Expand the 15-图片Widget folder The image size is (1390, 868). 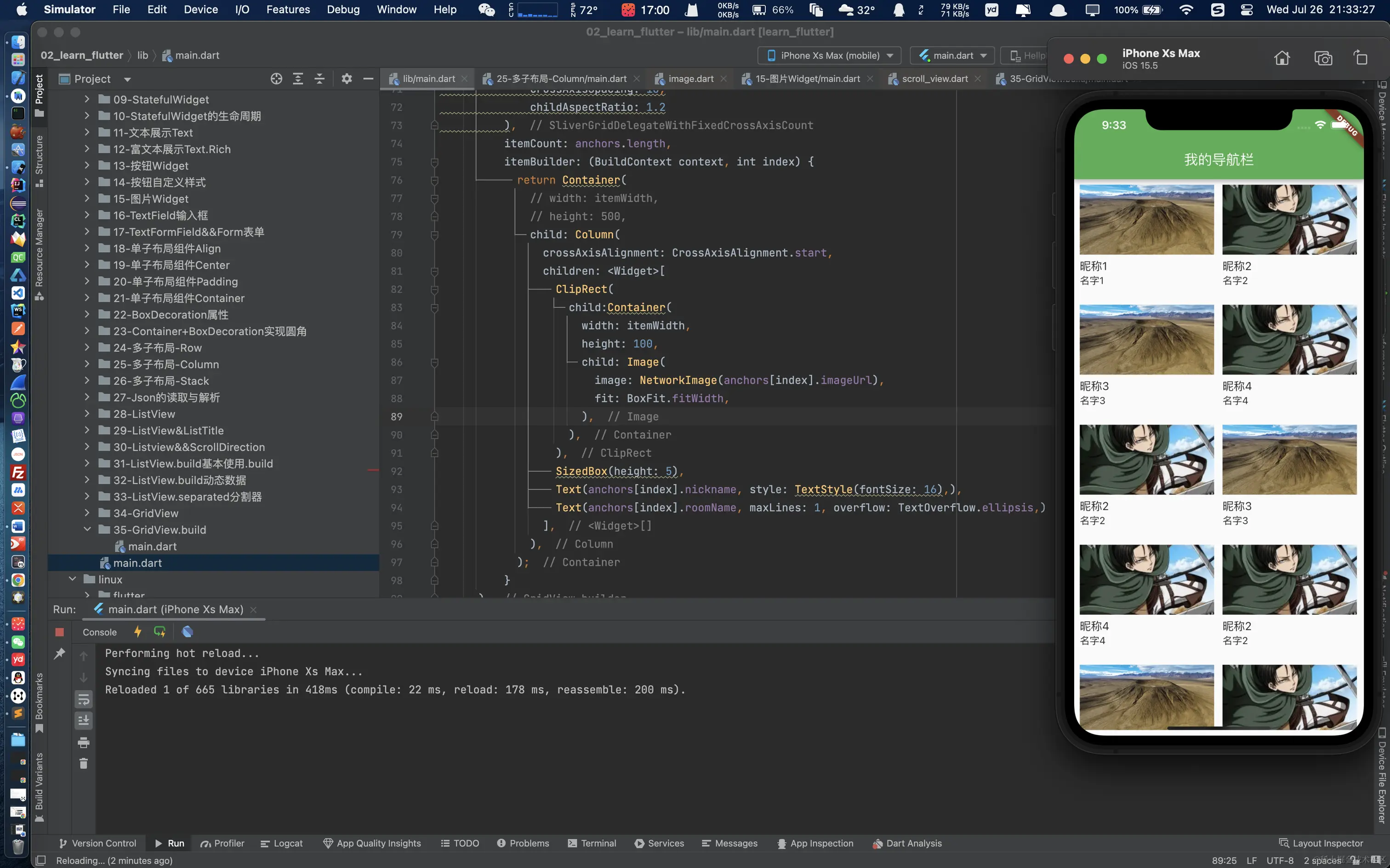[87, 199]
